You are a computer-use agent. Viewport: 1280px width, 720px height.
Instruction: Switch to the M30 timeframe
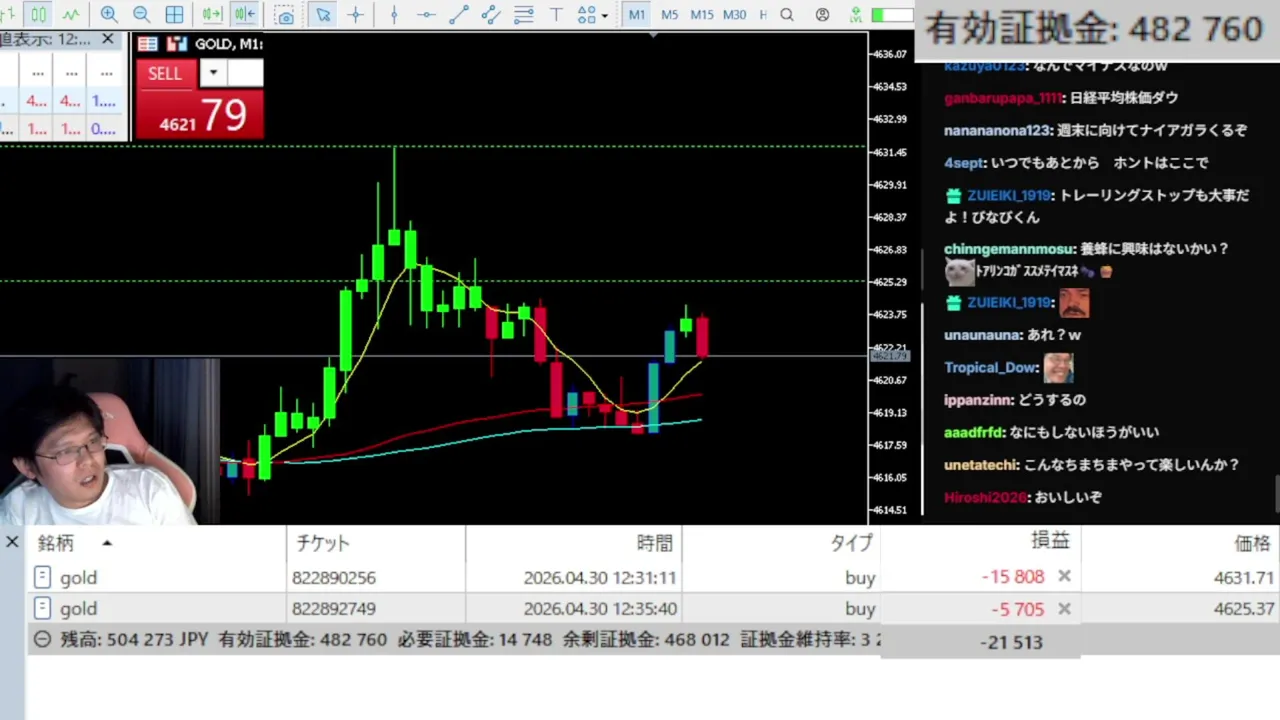[x=734, y=14]
